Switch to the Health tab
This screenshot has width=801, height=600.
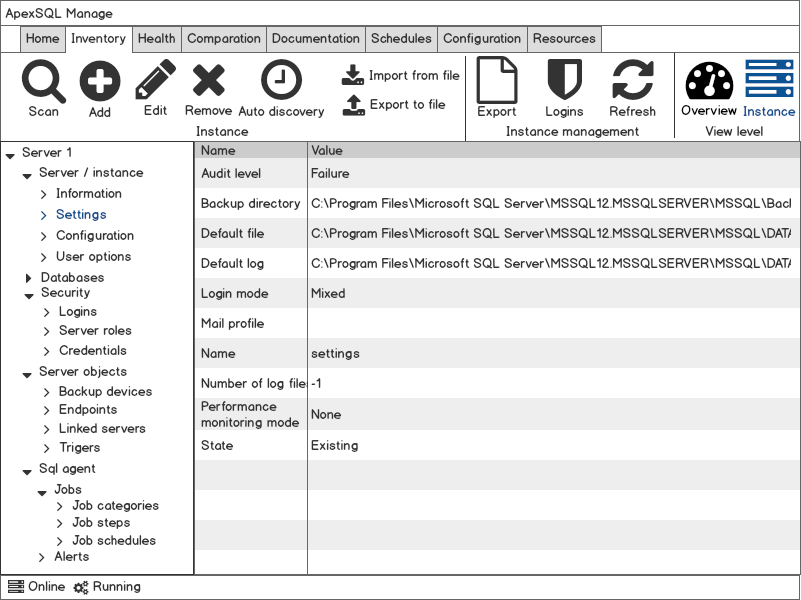coord(156,39)
